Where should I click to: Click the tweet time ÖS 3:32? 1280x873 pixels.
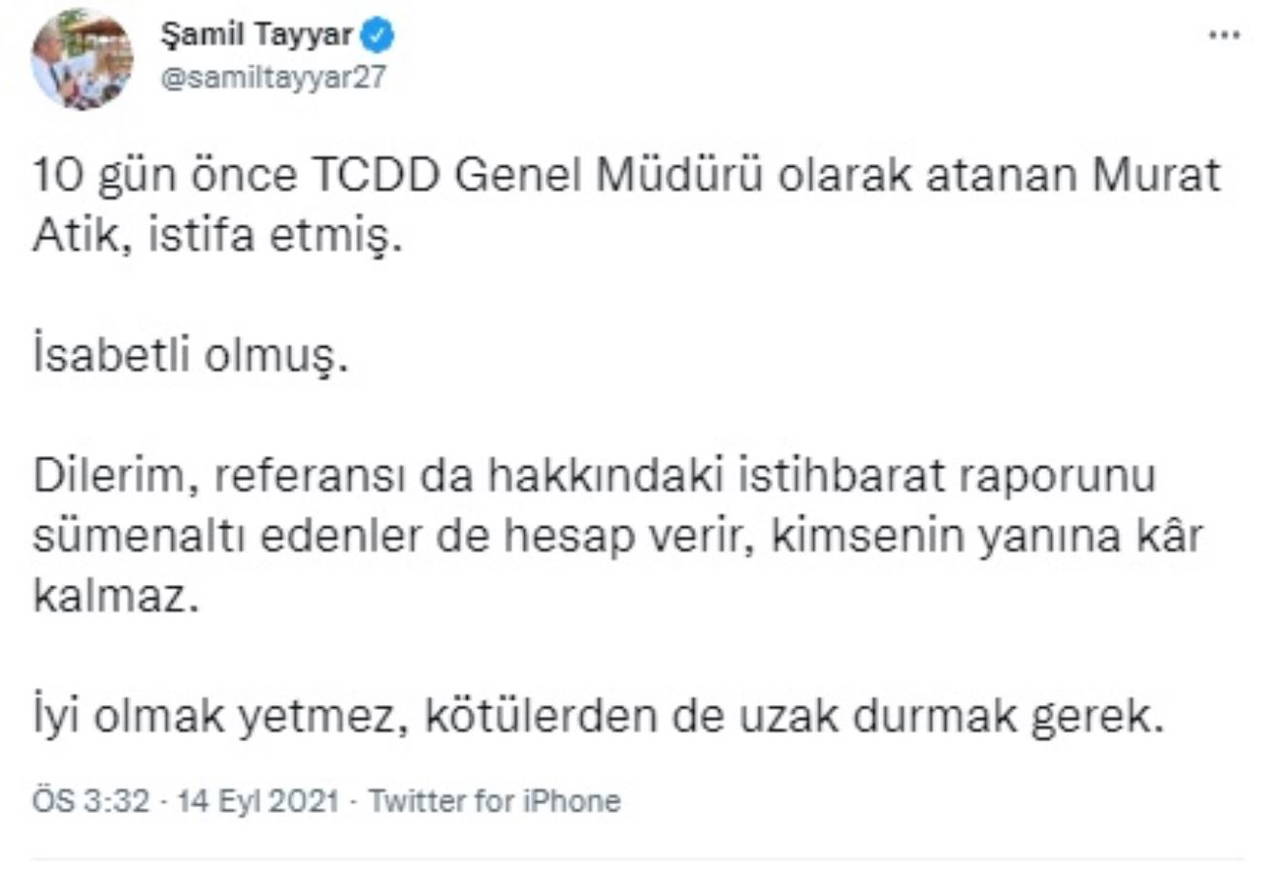(90, 801)
